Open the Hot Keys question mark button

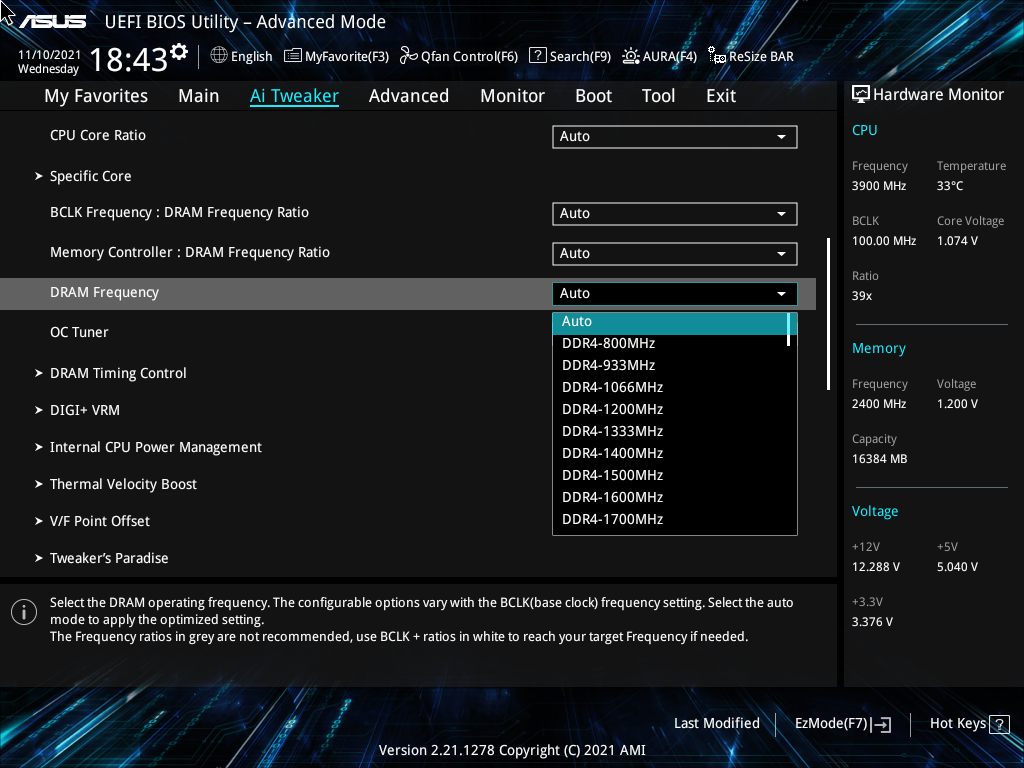coord(998,724)
